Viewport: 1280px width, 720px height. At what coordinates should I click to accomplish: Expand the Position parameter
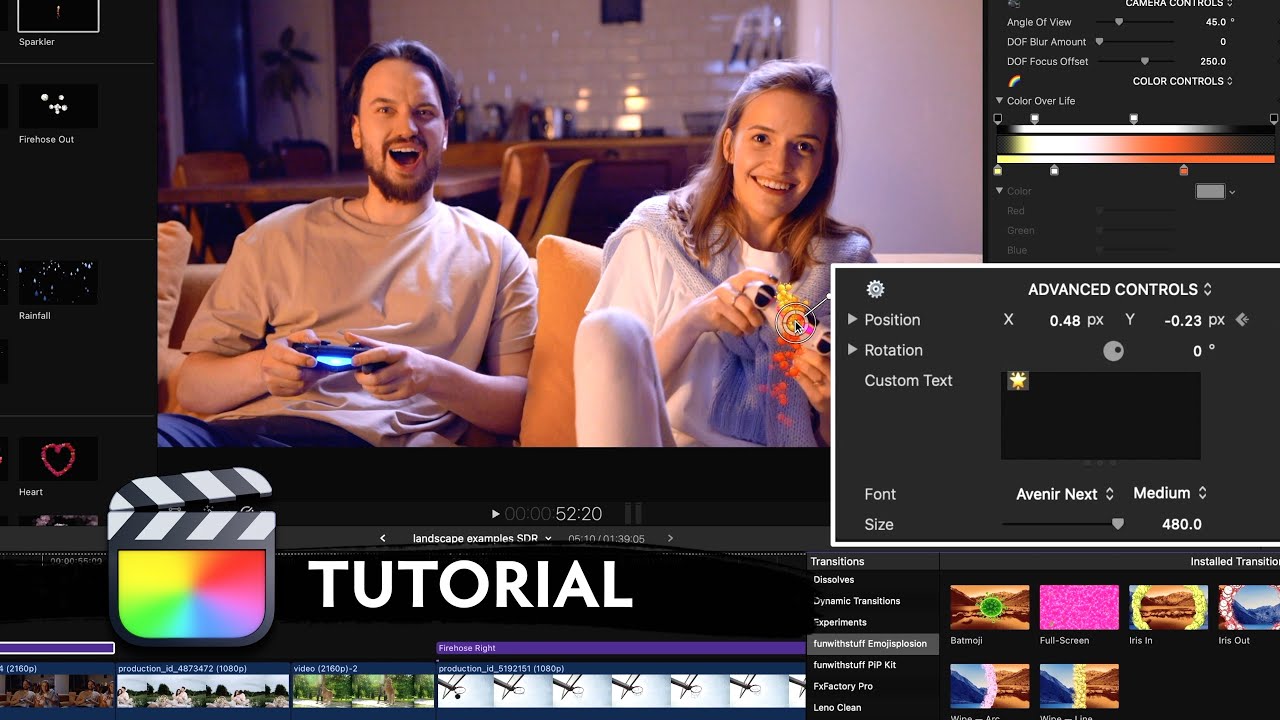(852, 320)
